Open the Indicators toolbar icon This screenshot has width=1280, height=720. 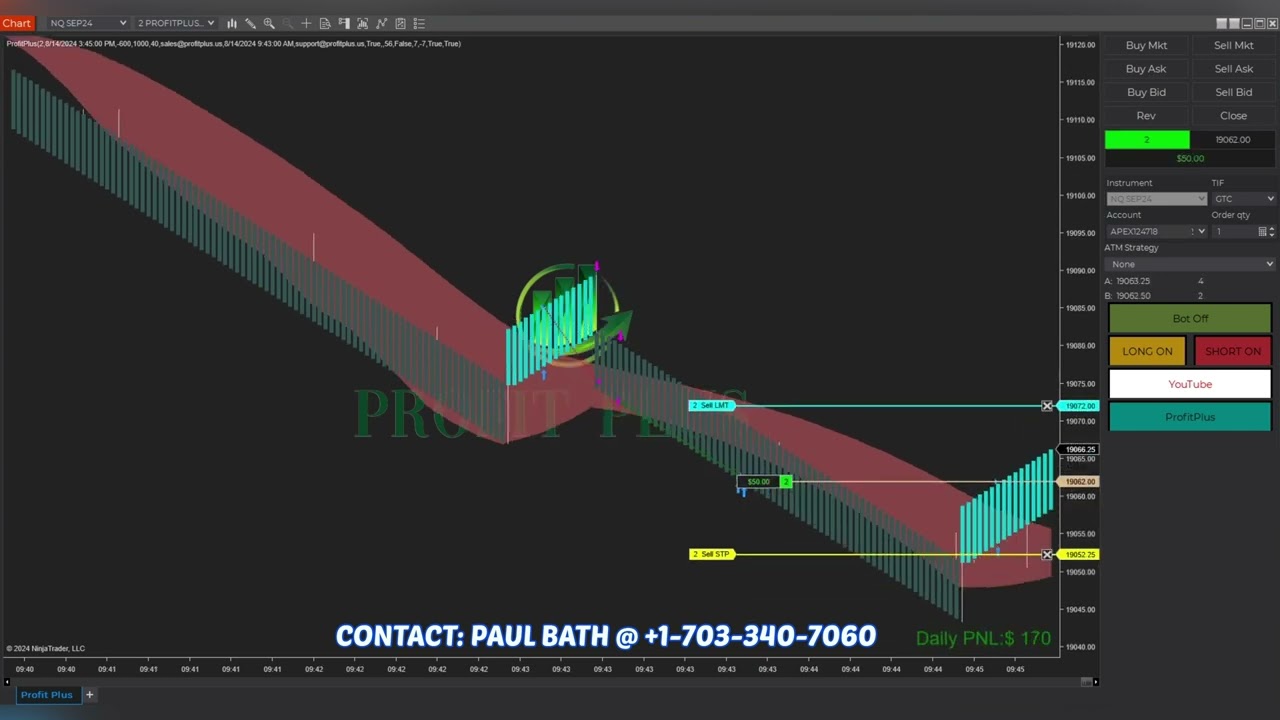coord(381,23)
